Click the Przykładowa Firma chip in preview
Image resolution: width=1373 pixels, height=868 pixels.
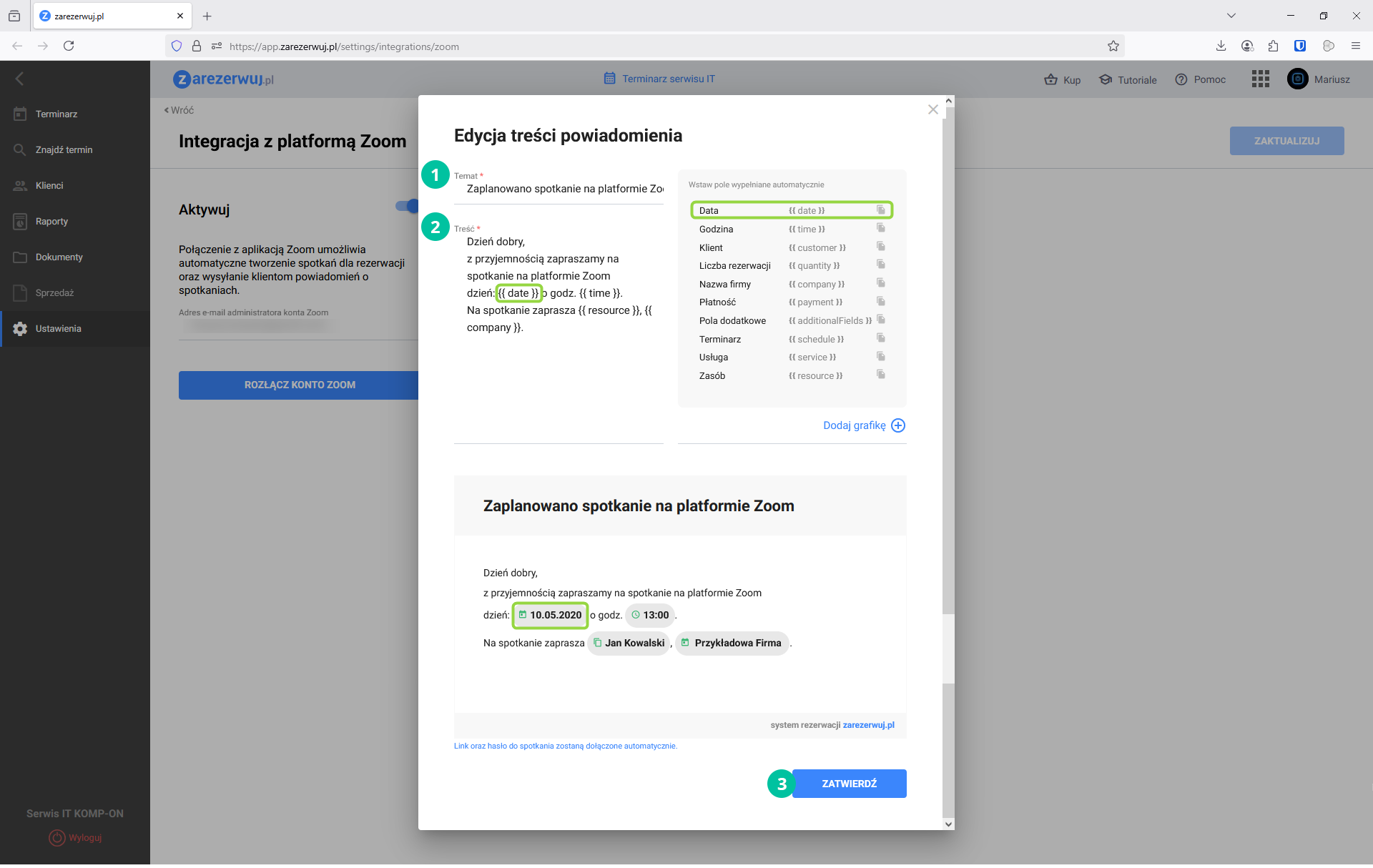pyautogui.click(x=732, y=643)
